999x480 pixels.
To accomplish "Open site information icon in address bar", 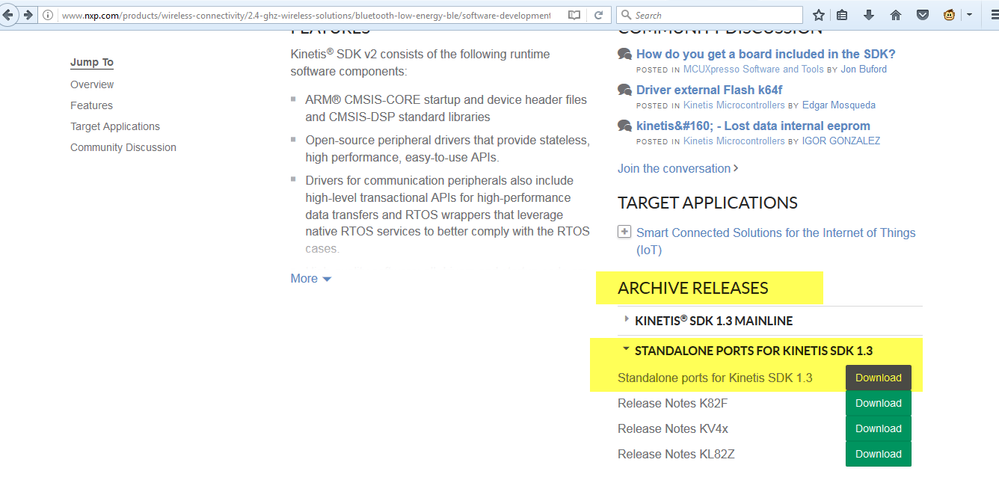I will click(48, 15).
